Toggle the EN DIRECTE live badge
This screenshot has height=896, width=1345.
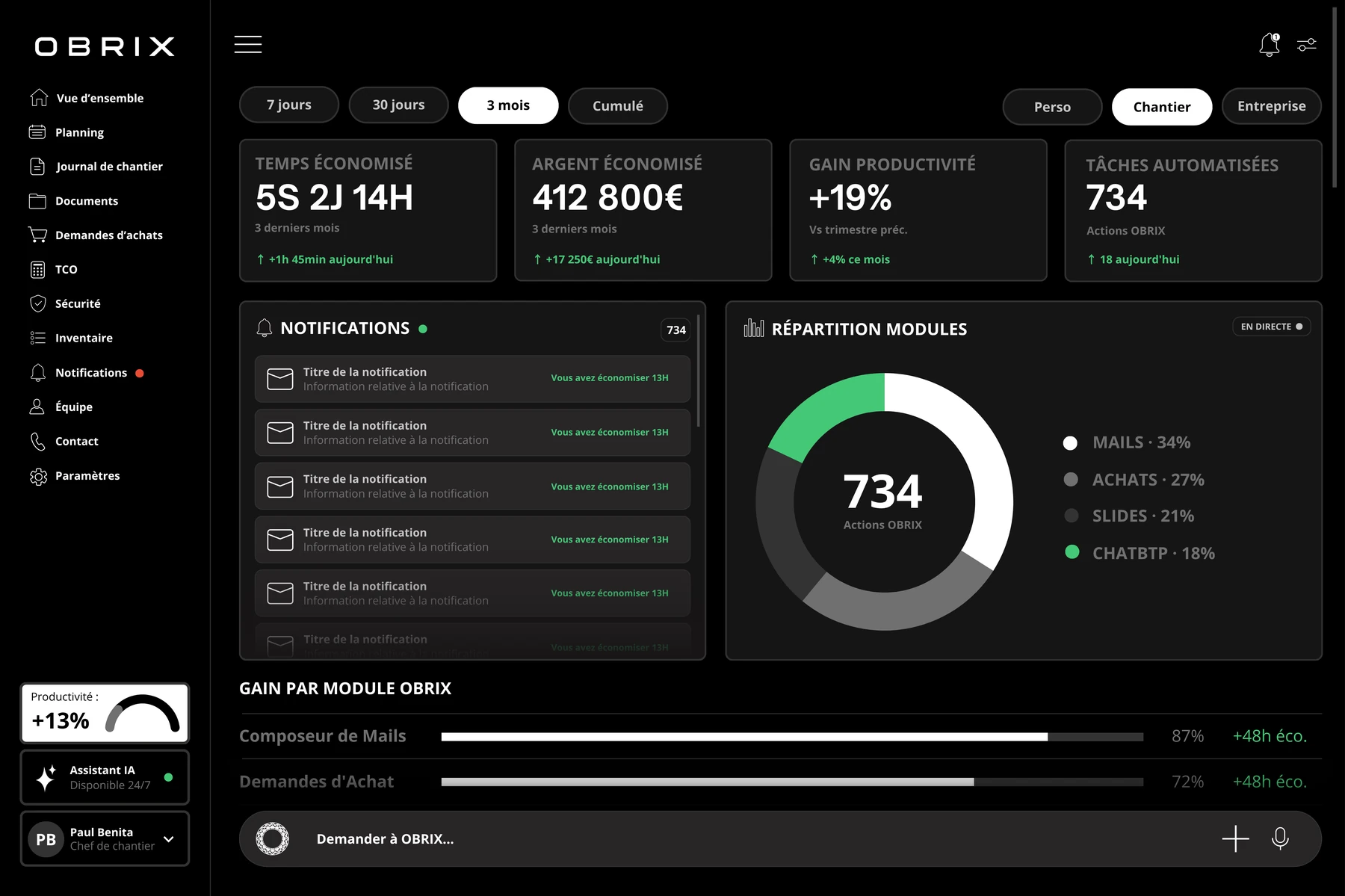(x=1271, y=327)
